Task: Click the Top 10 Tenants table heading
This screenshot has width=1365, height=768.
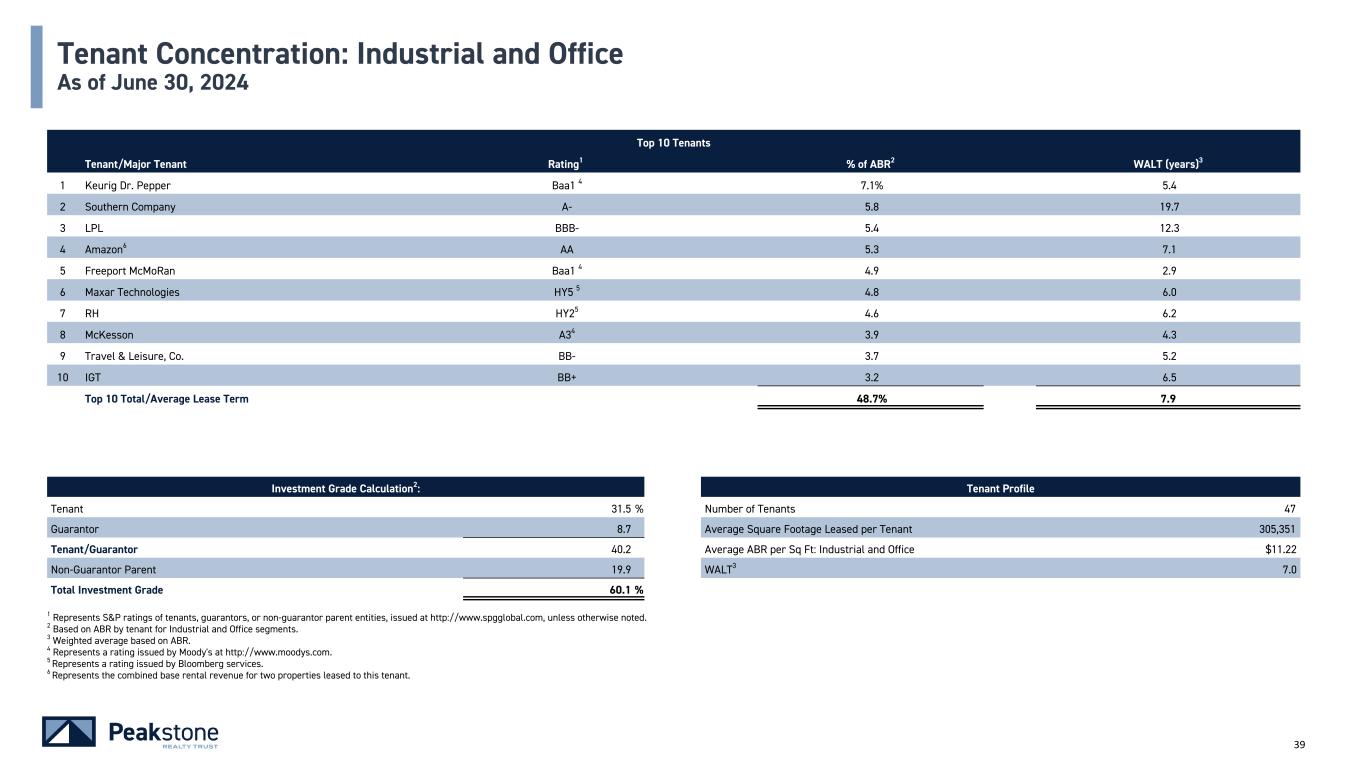Action: coord(673,143)
